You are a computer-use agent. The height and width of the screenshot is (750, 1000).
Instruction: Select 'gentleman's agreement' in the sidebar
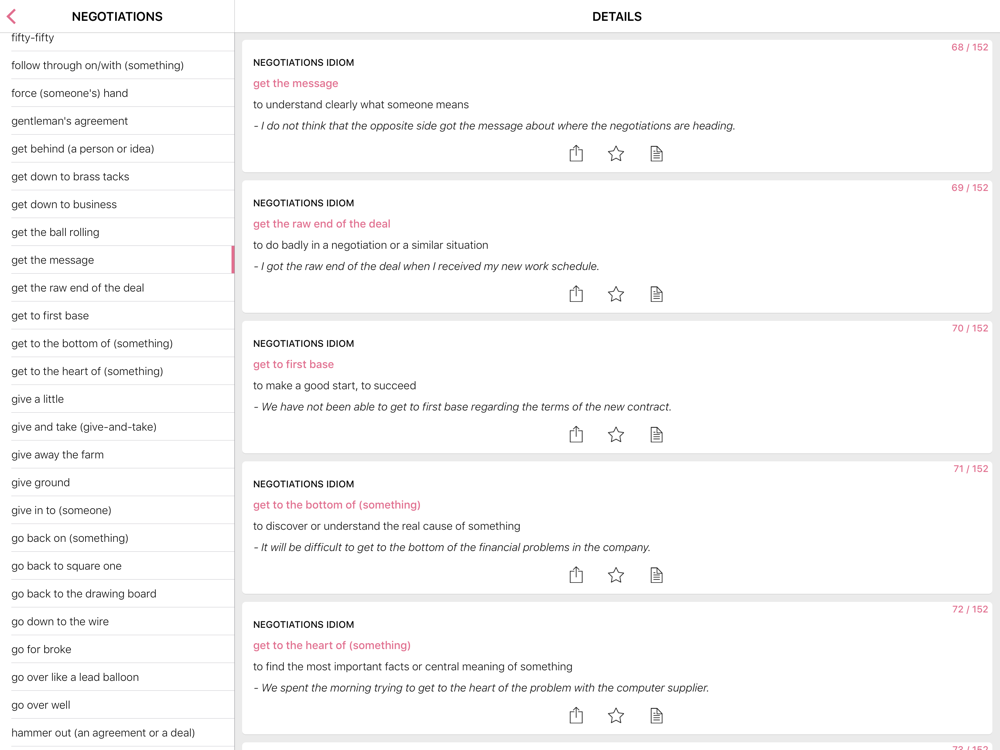[70, 121]
